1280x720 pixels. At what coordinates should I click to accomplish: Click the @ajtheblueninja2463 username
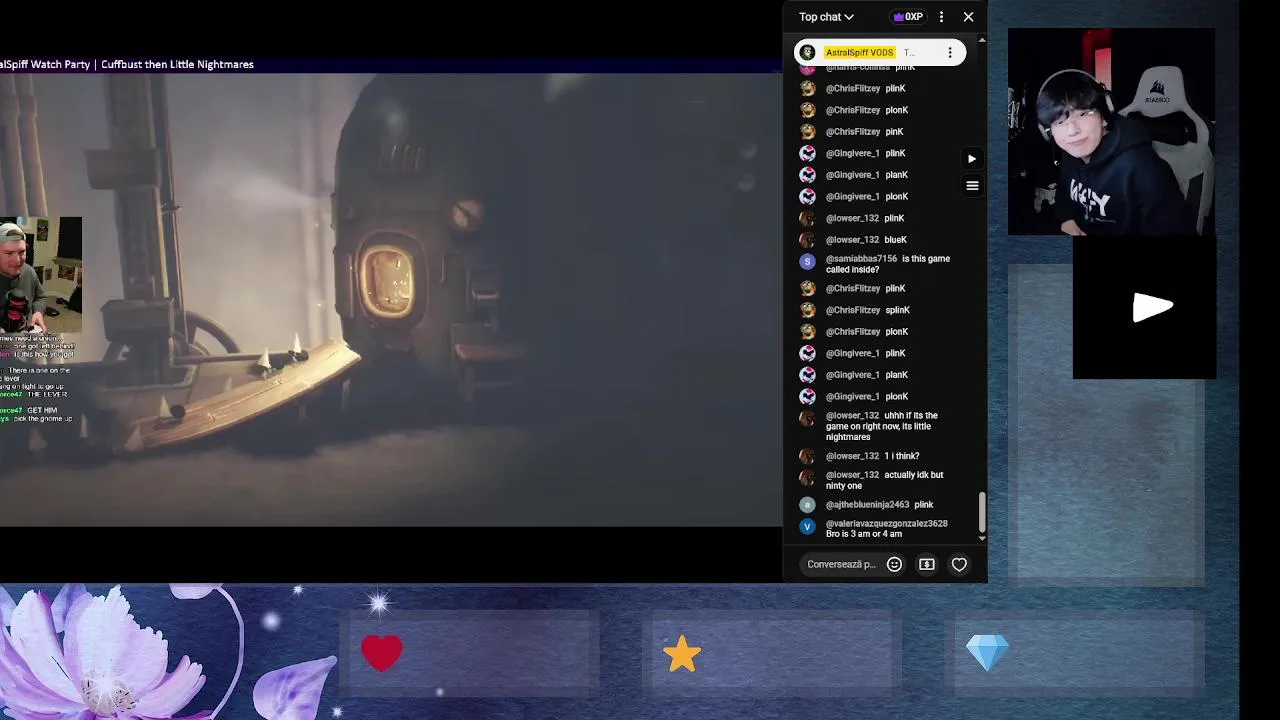[867, 505]
